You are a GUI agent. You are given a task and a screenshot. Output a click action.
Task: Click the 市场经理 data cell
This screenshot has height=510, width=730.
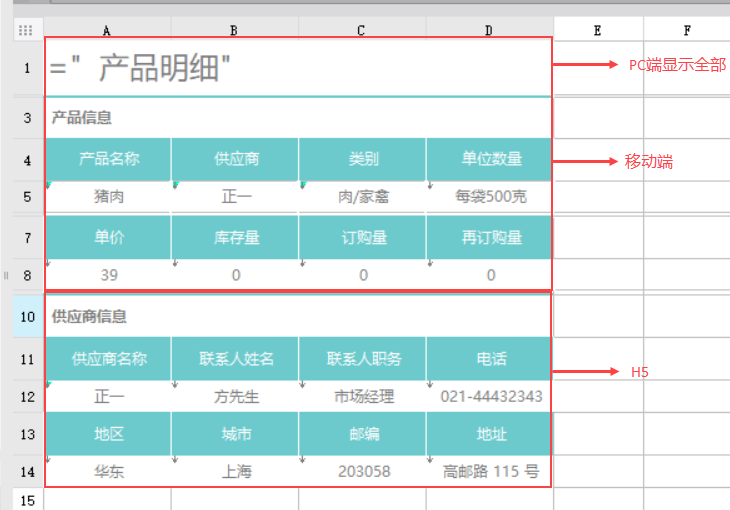(362, 396)
